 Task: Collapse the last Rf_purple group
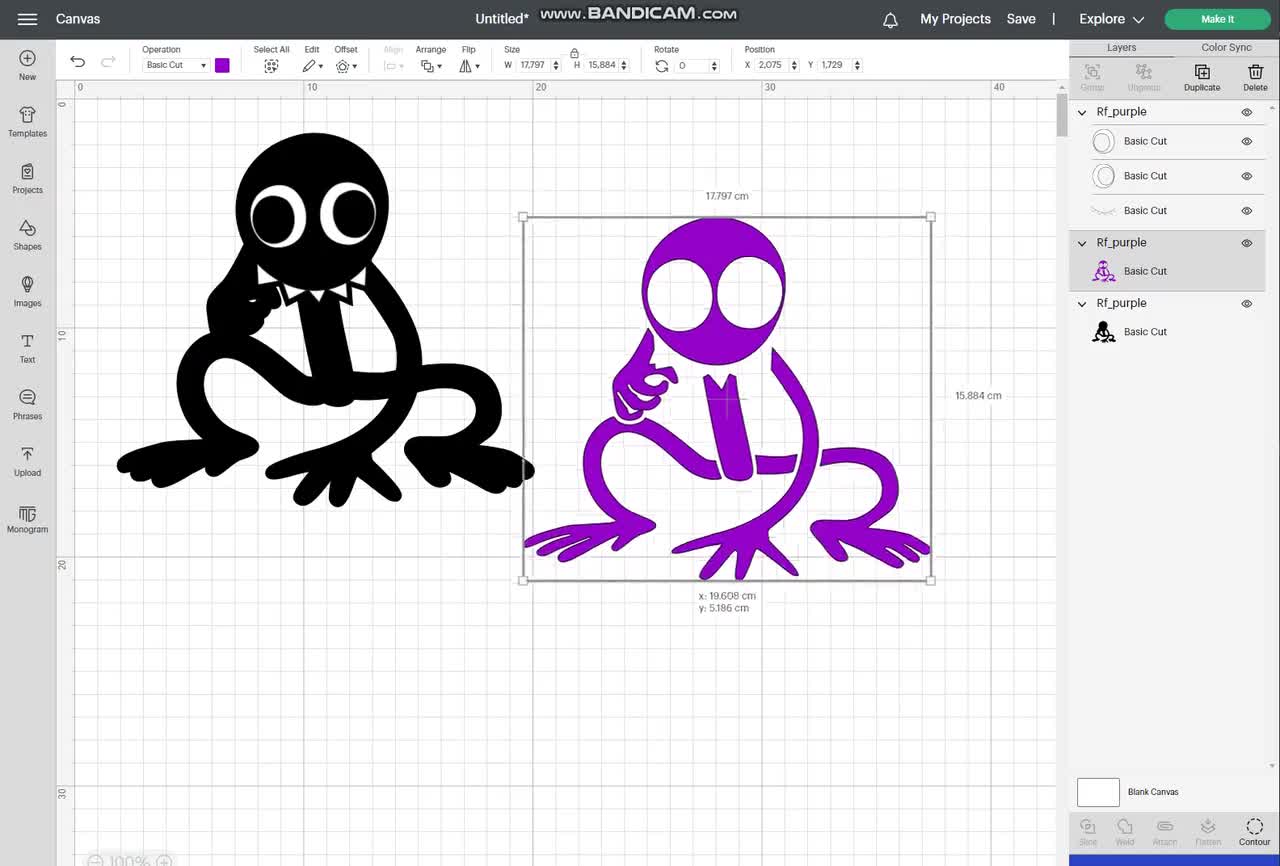[1082, 304]
